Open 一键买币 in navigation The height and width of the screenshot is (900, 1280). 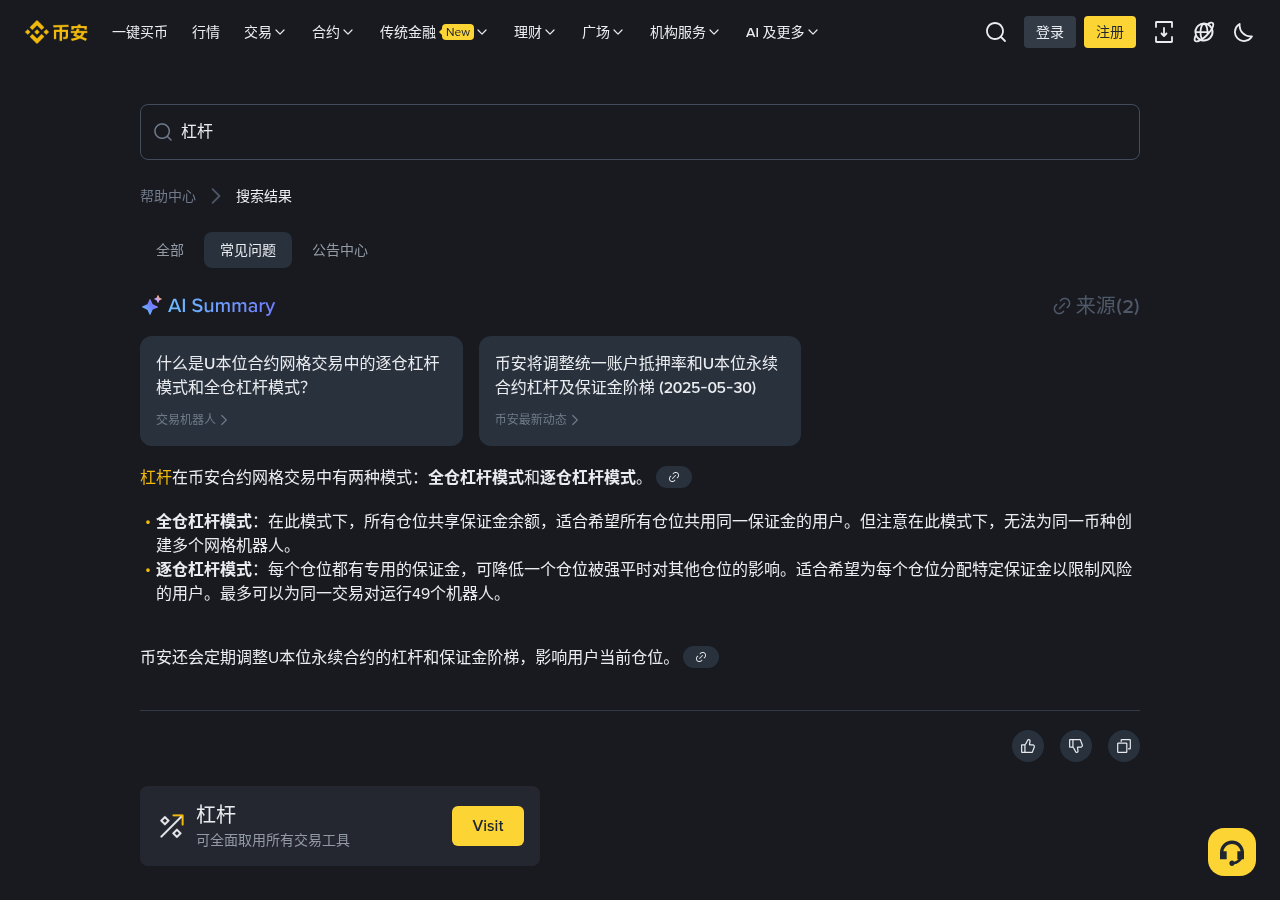[x=140, y=32]
